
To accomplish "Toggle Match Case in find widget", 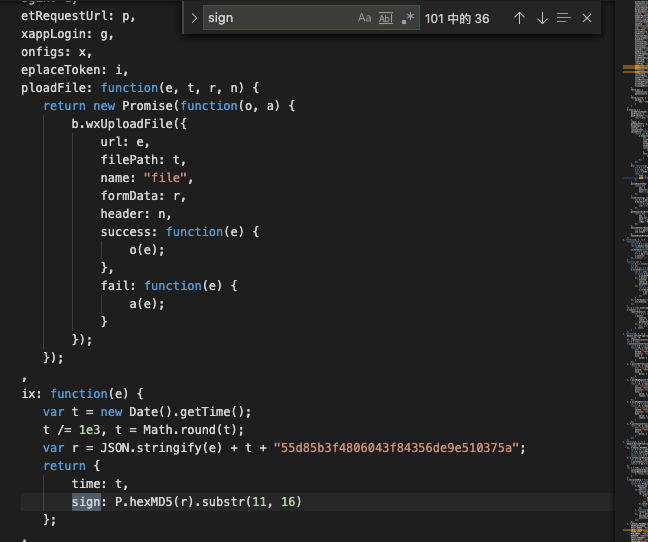I will coord(364,18).
